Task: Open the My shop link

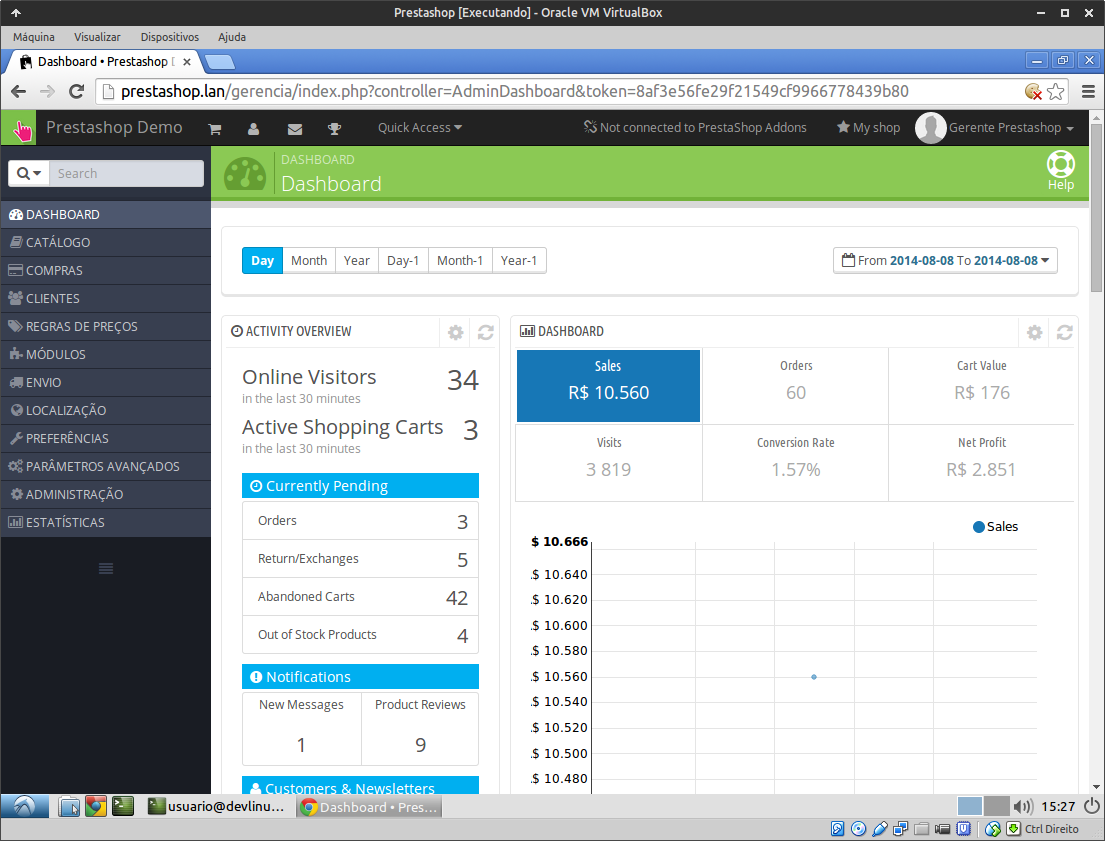Action: (x=868, y=128)
